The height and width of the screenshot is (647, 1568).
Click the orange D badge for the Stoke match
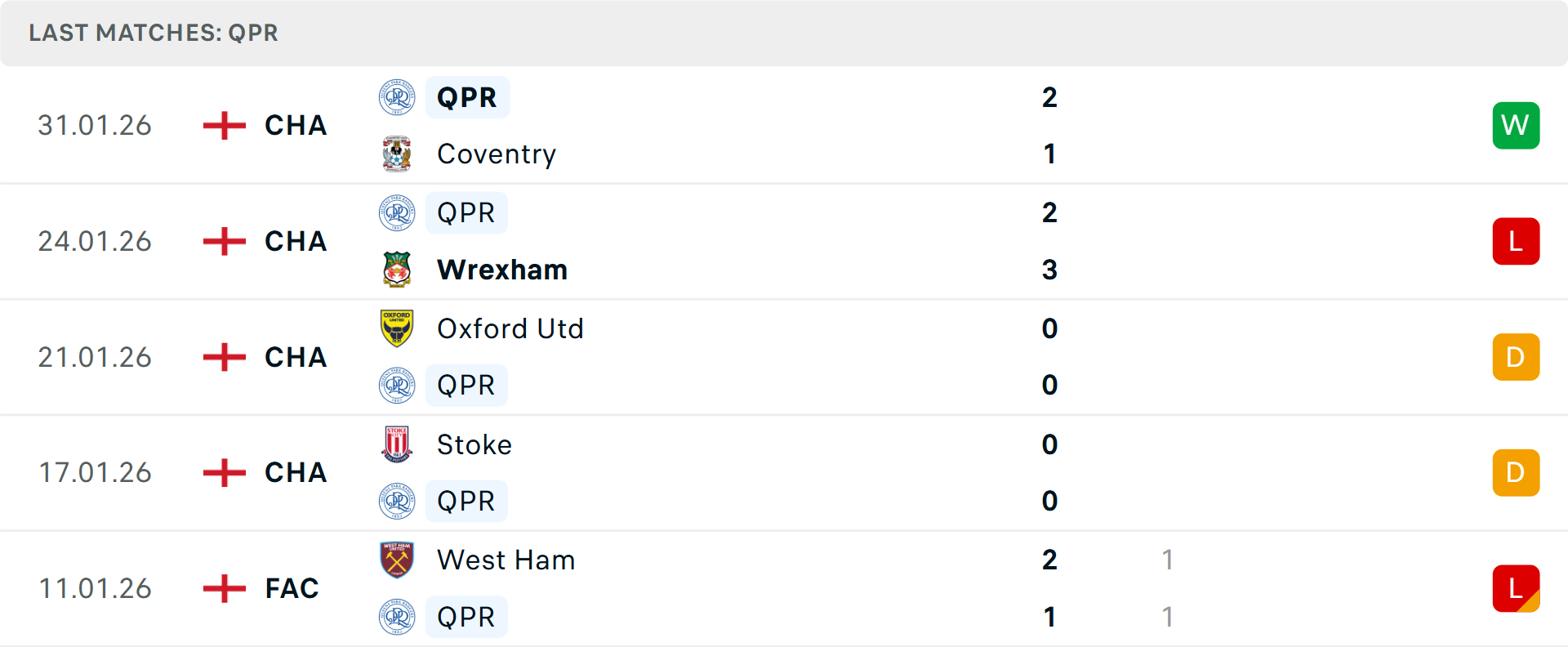point(1516,473)
